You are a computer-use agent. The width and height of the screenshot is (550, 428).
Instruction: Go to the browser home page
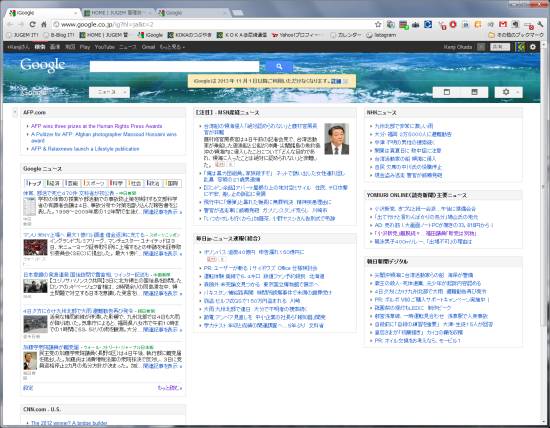click(x=44, y=24)
